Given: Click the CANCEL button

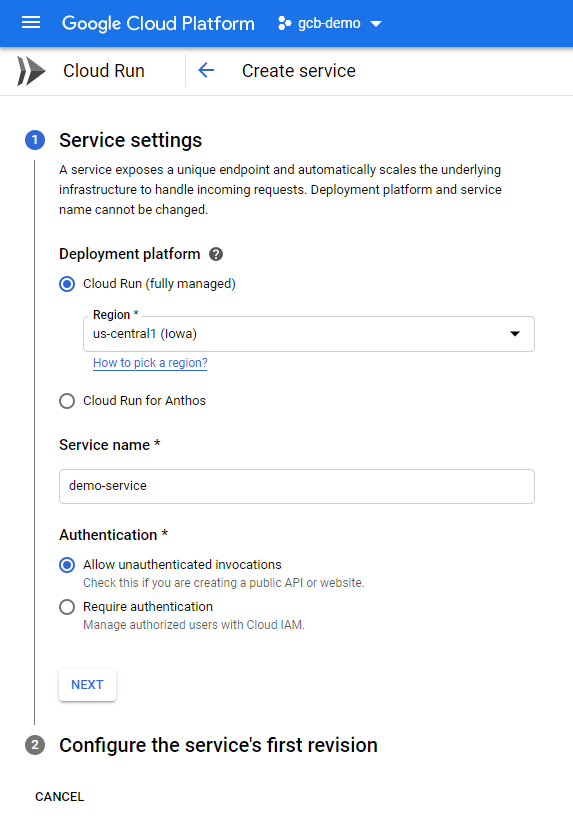Looking at the screenshot, I should [x=59, y=797].
